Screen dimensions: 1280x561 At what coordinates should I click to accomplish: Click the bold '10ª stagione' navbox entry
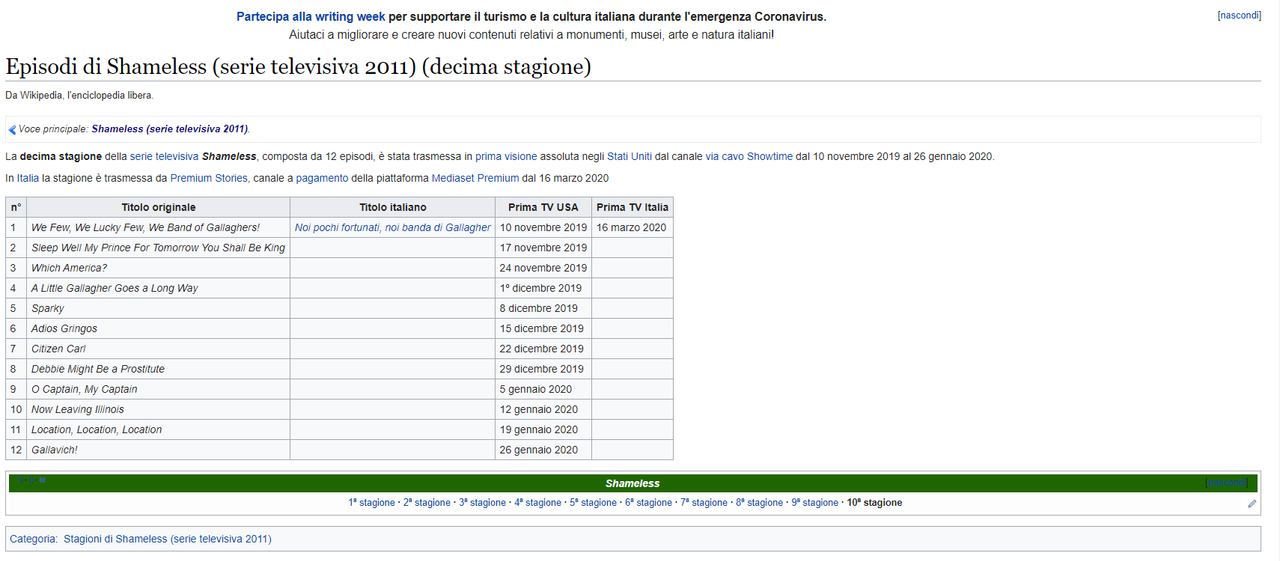pyautogui.click(x=874, y=503)
